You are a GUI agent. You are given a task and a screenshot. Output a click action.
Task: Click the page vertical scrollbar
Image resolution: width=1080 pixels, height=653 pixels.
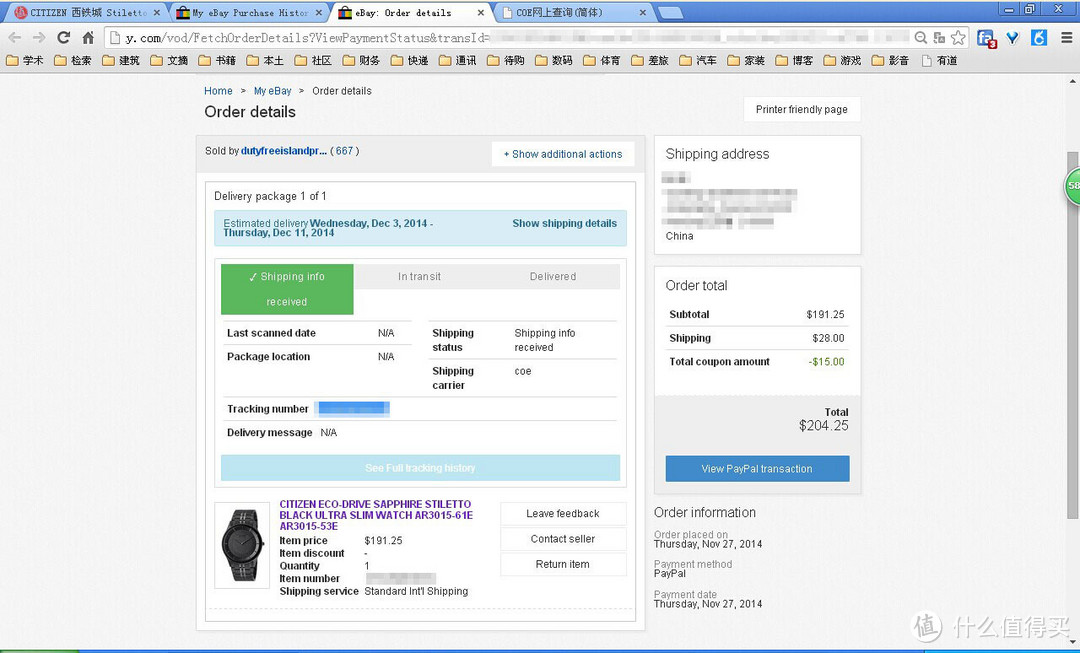tap(1072, 335)
